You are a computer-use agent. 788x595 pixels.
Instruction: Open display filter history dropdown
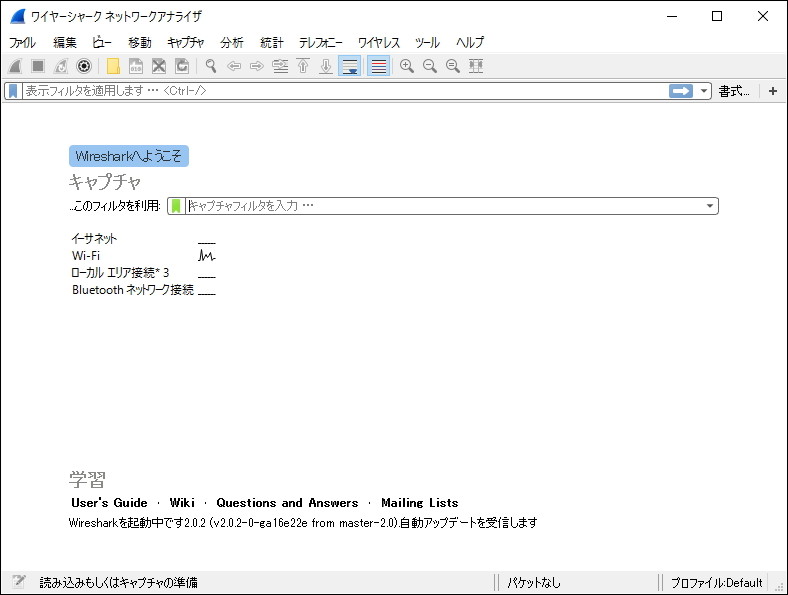tap(704, 91)
